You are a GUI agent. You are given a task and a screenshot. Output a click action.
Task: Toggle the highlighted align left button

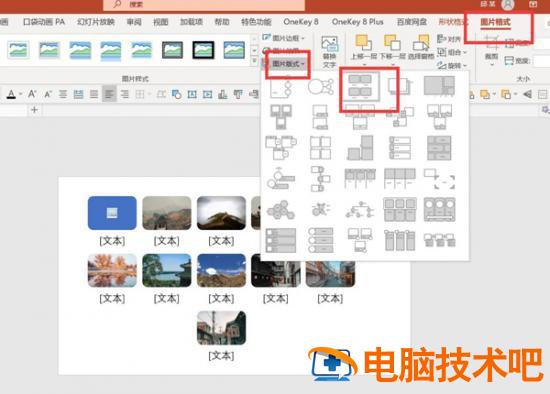109,94
